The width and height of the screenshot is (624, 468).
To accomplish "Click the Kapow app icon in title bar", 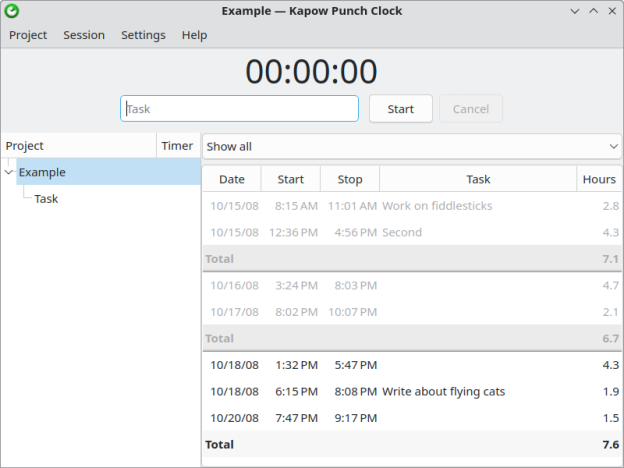I will point(12,11).
